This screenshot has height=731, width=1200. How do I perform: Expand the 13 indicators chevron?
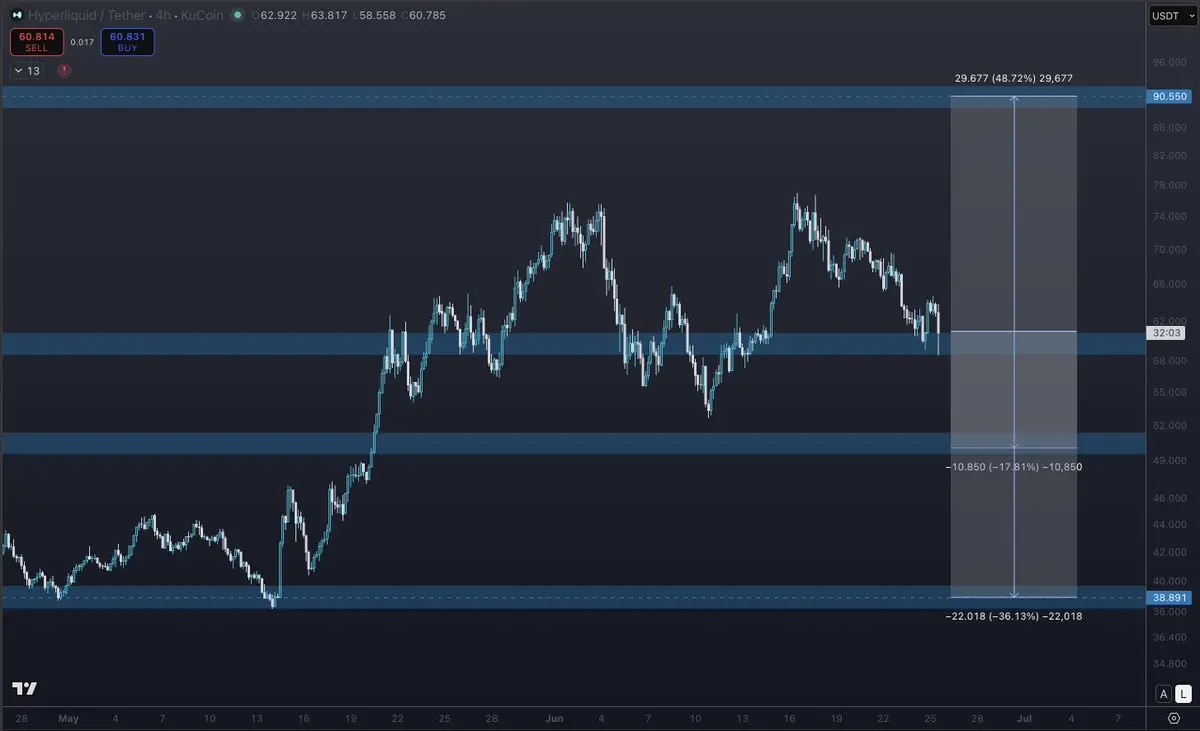pyautogui.click(x=27, y=71)
